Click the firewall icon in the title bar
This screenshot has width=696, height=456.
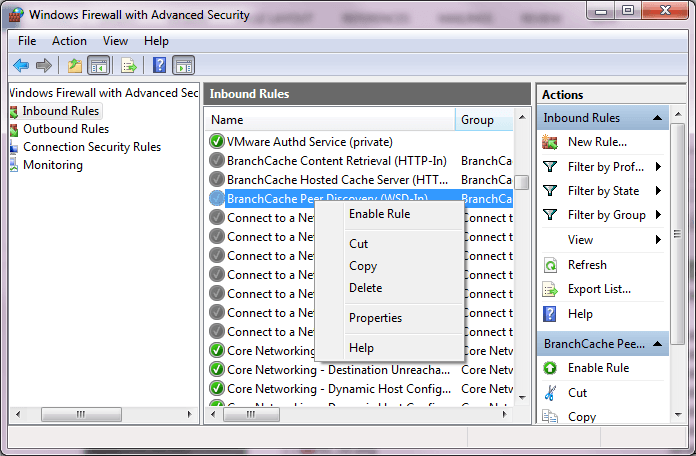(16, 15)
